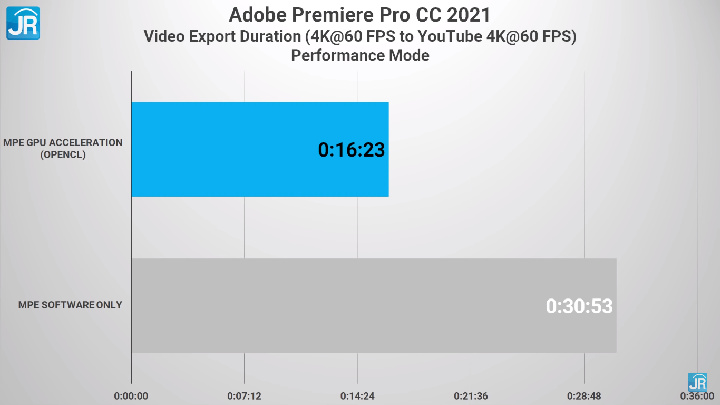Click the JR logo in top-left corner
This screenshot has height=405, width=720.
pyautogui.click(x=22, y=22)
